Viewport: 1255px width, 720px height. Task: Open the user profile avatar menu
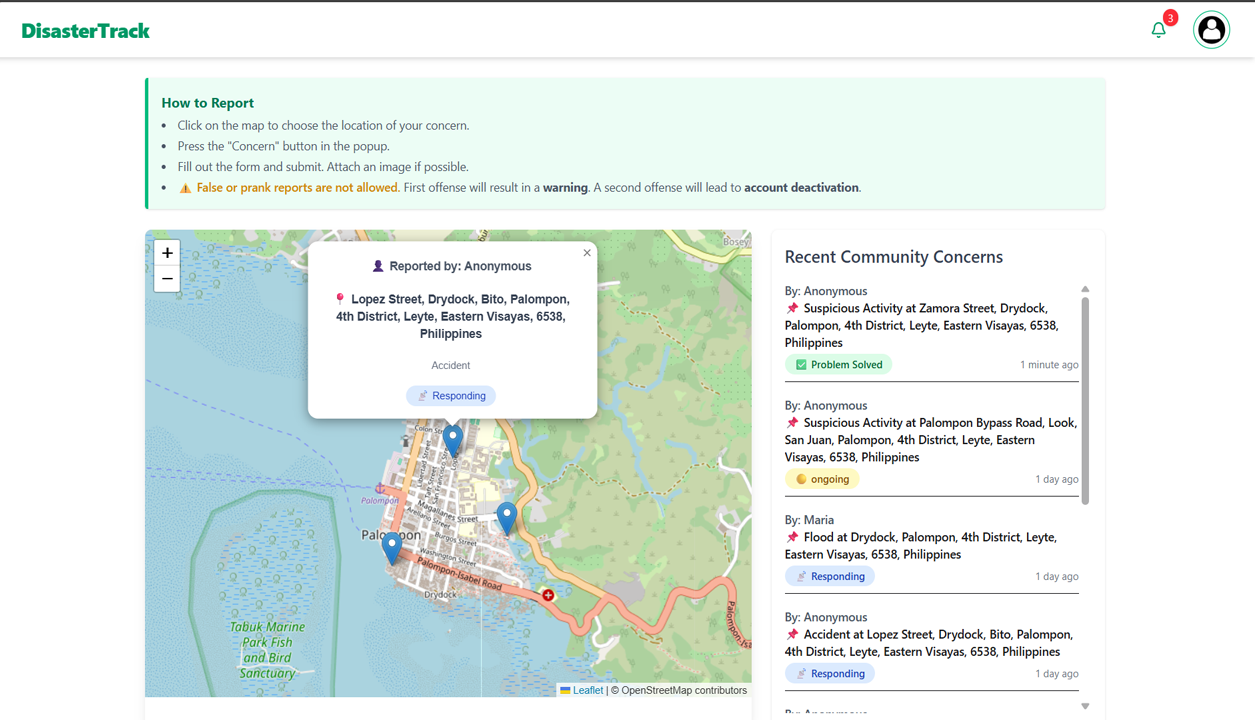tap(1211, 30)
